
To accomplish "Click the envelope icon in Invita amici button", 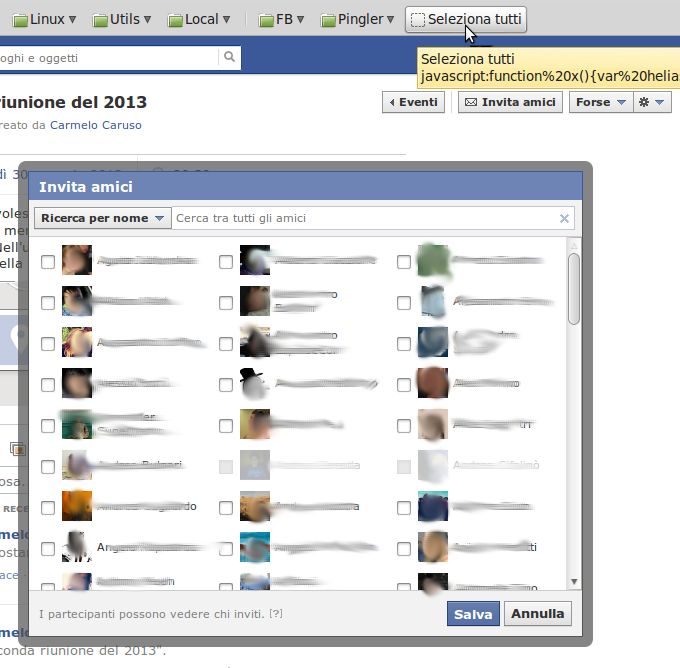I will click(x=471, y=102).
